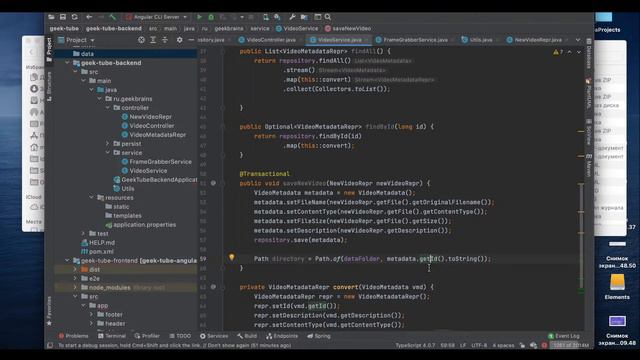Click the warnings indicator in editor corner
Image resolution: width=640 pixels, height=360 pixels.
[558, 52]
